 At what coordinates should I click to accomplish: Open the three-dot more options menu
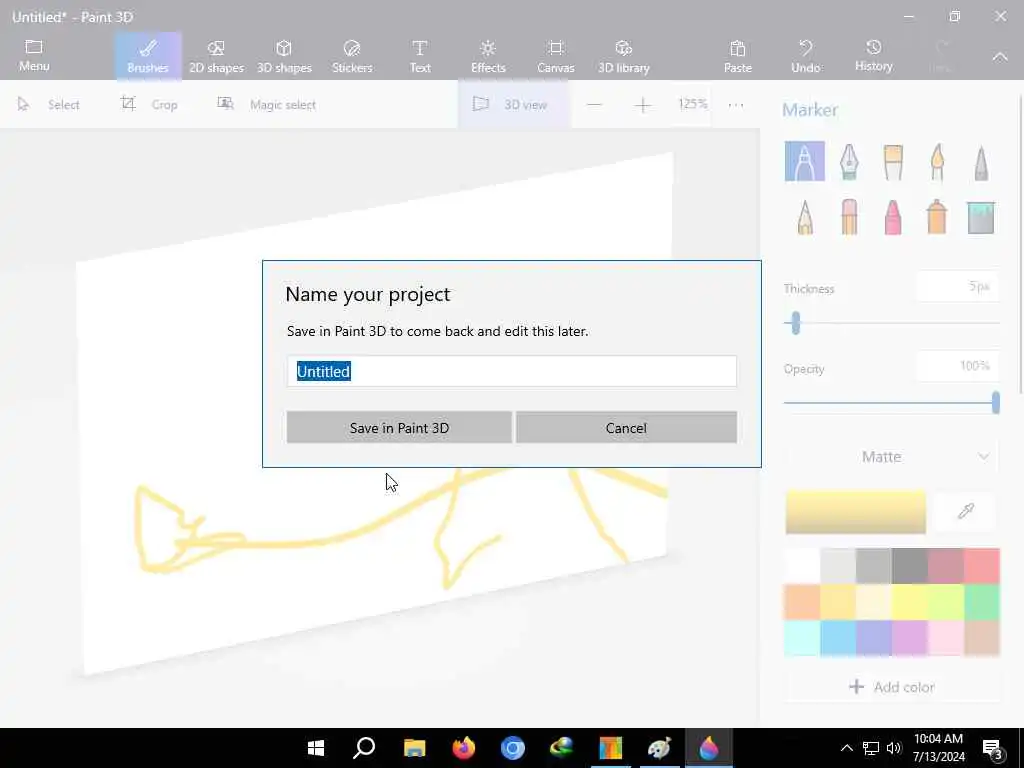click(736, 104)
